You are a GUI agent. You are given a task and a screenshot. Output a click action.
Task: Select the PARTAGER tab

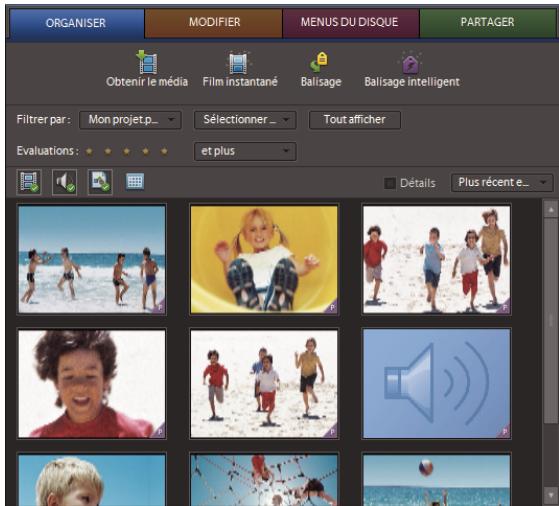pos(487,22)
